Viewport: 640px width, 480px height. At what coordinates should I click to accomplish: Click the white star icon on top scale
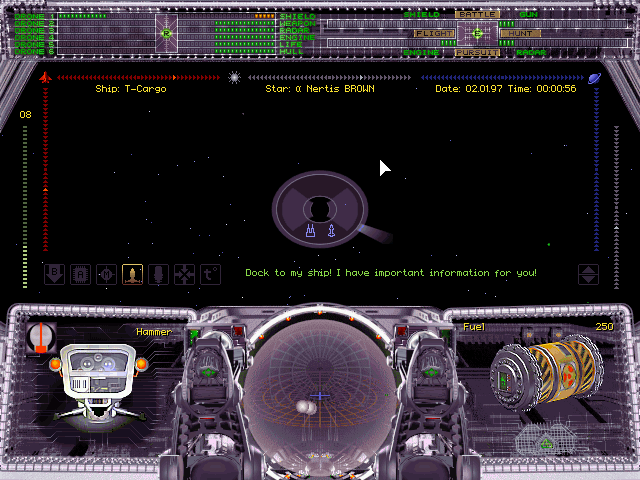tap(234, 77)
